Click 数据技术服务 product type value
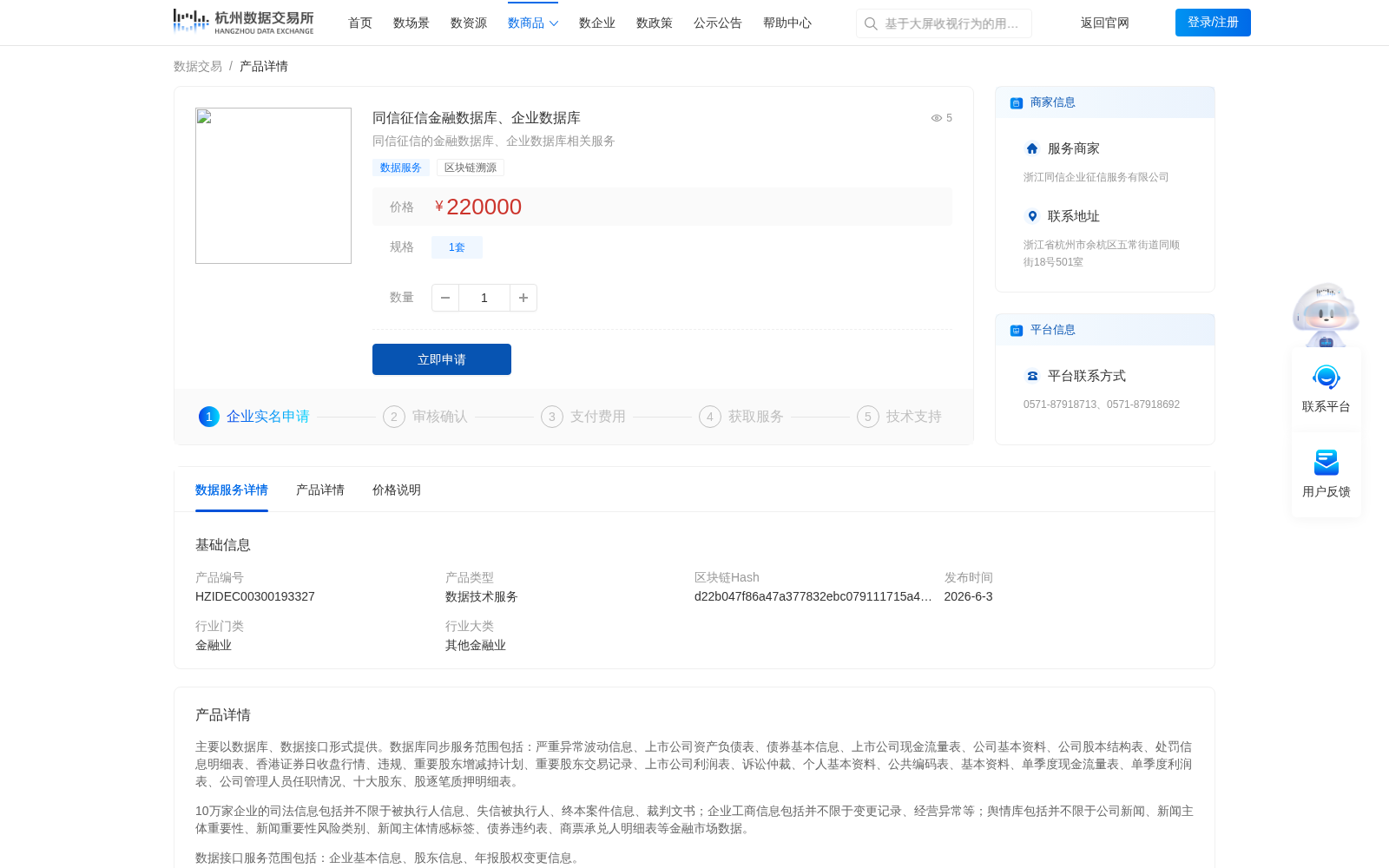This screenshot has height=868, width=1389. pos(482,596)
